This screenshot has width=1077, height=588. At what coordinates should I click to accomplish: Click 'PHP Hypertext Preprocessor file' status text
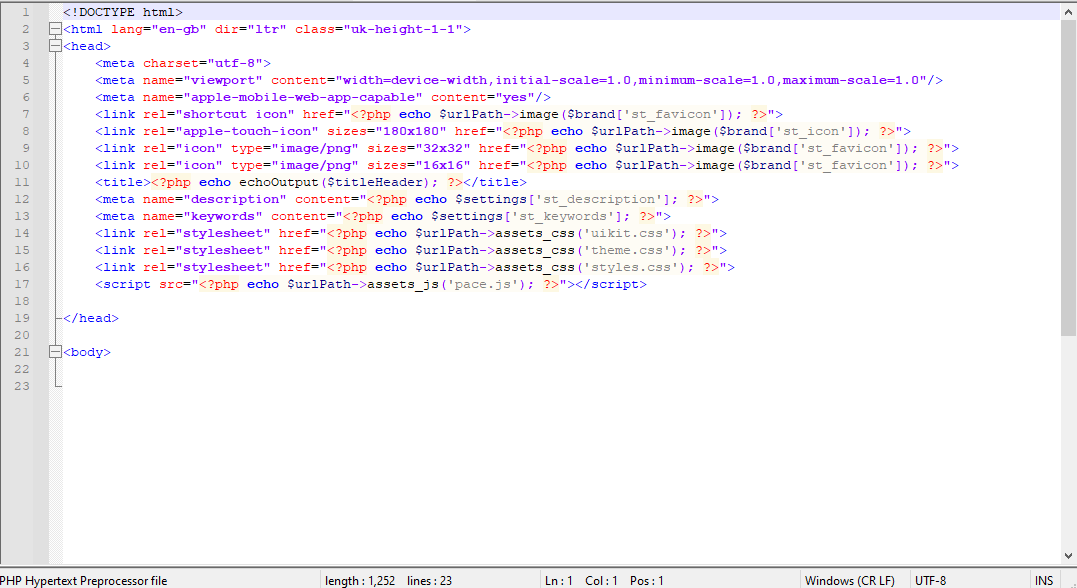point(84,580)
